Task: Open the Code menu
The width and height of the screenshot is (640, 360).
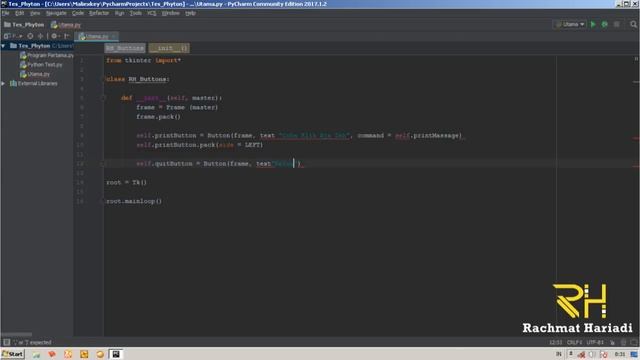Action: [x=78, y=13]
